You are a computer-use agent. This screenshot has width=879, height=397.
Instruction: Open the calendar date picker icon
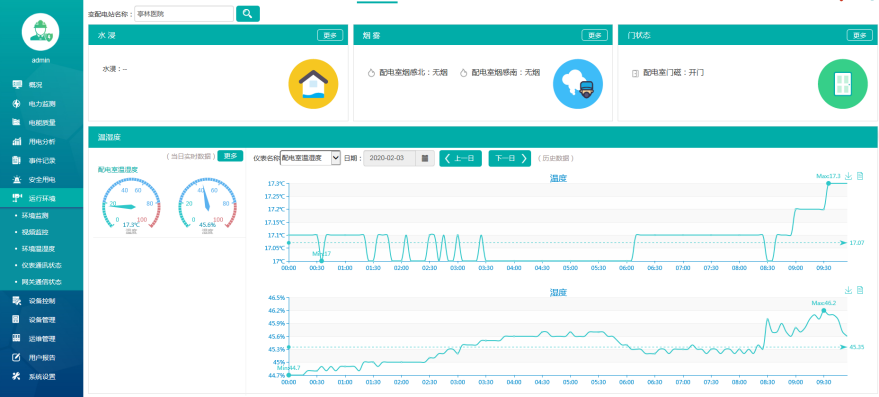tap(425, 158)
